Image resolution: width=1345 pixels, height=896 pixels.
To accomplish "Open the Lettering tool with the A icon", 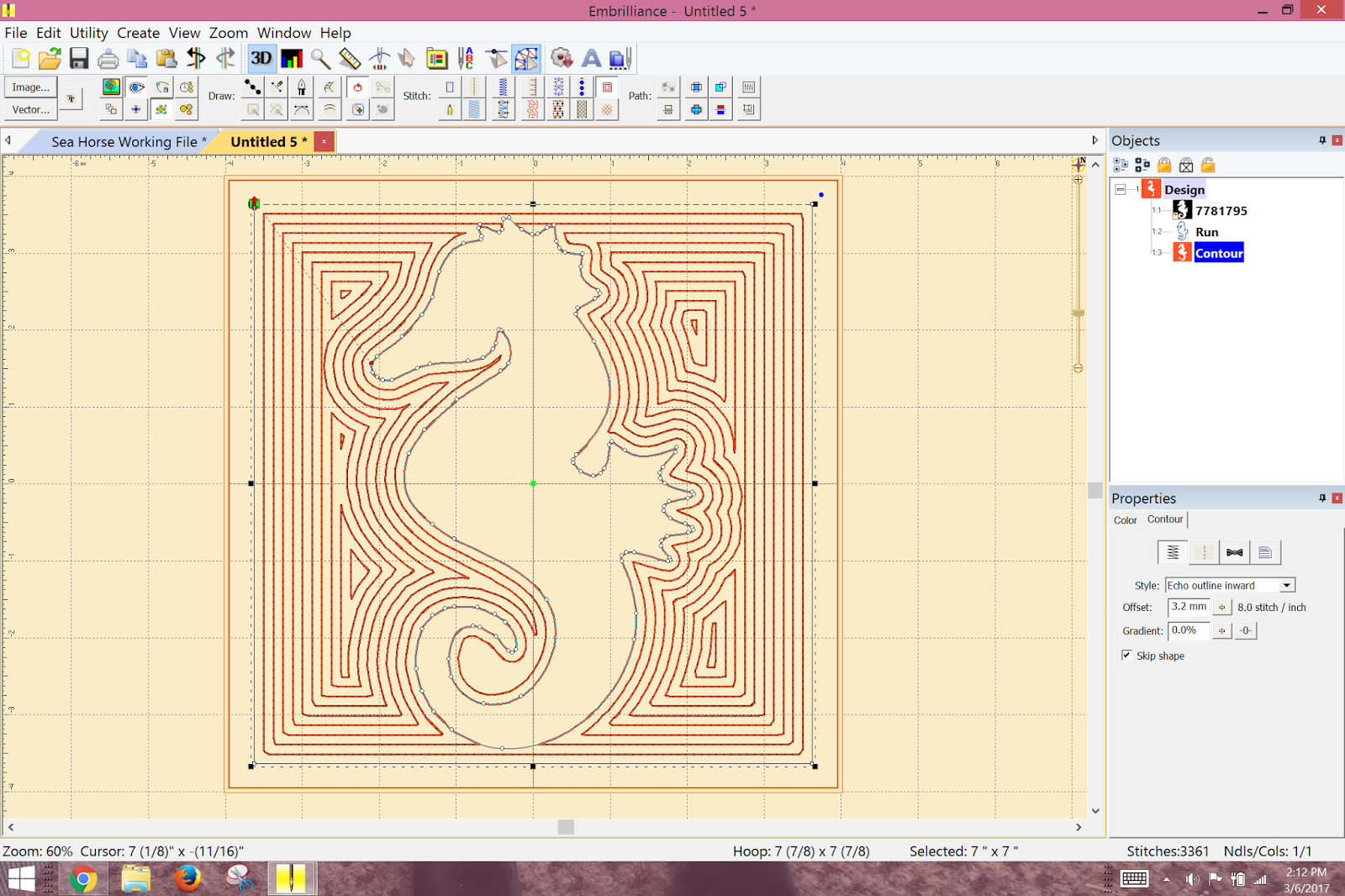I will point(591,58).
